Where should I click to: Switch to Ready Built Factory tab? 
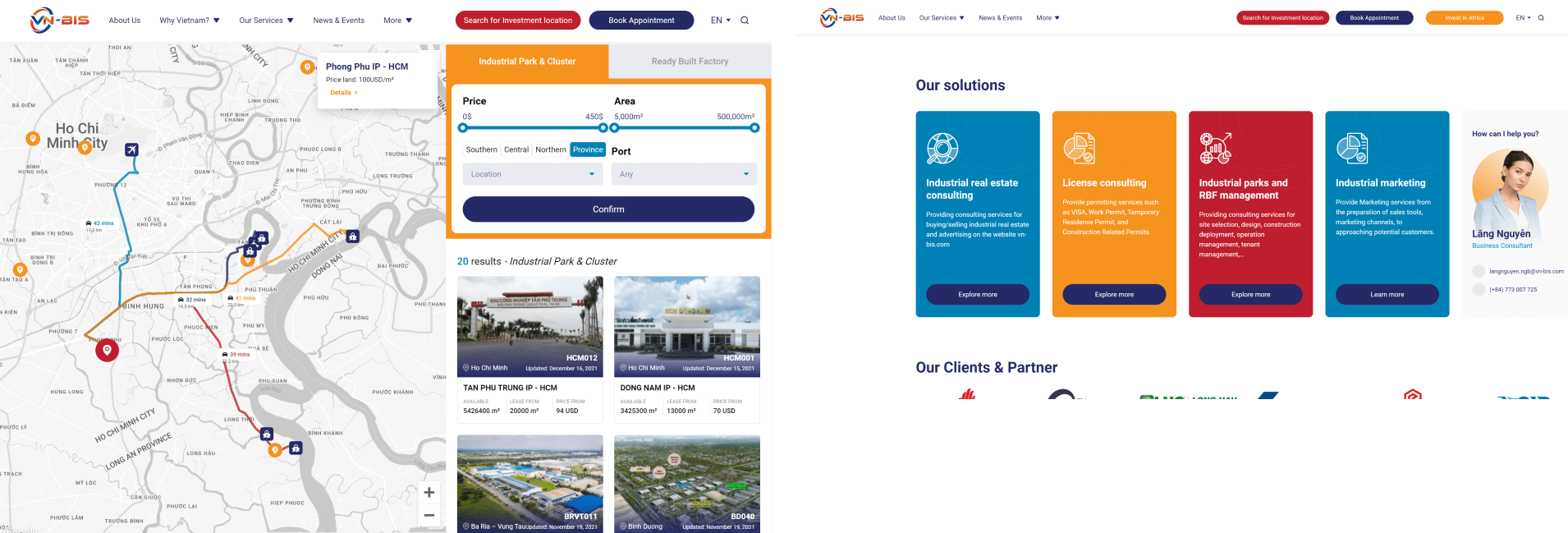[x=690, y=62]
